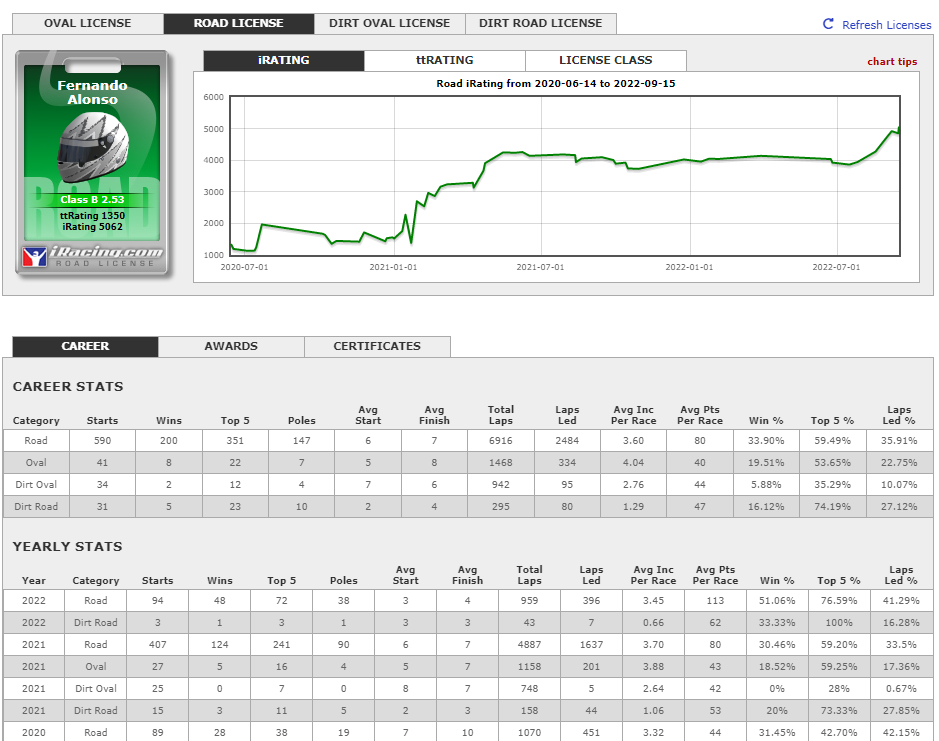Click the 2484 laps led value
939x741 pixels.
(x=567, y=441)
